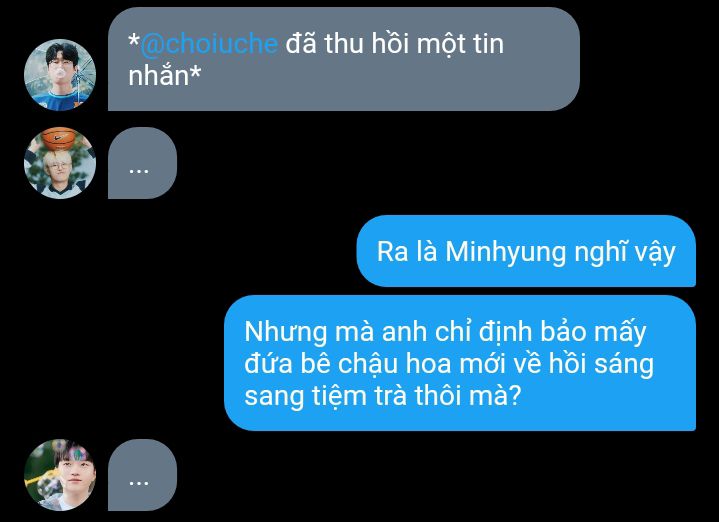
Task: Open the bubble-gum blowing user's avatar
Action: click(x=60, y=75)
